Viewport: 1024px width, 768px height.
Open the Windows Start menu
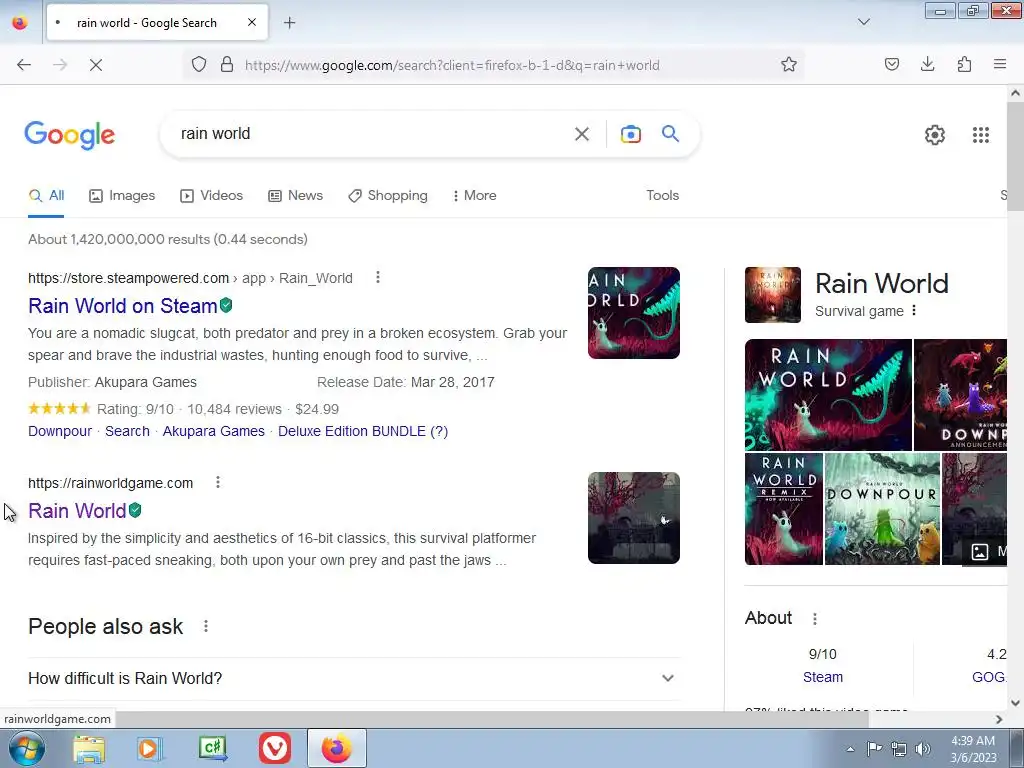pyautogui.click(x=26, y=748)
